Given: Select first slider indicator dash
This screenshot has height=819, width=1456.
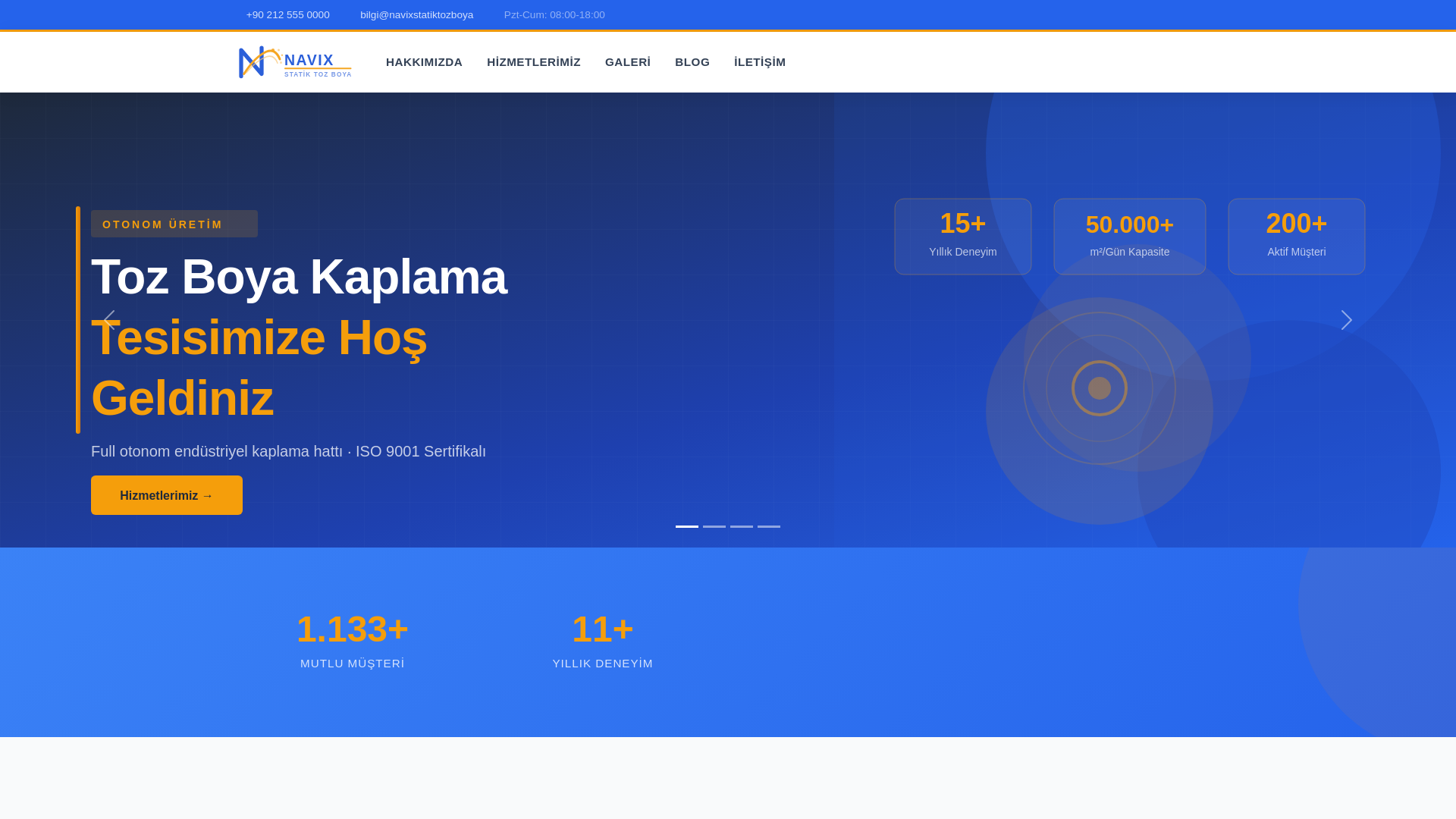Looking at the screenshot, I should click(687, 526).
